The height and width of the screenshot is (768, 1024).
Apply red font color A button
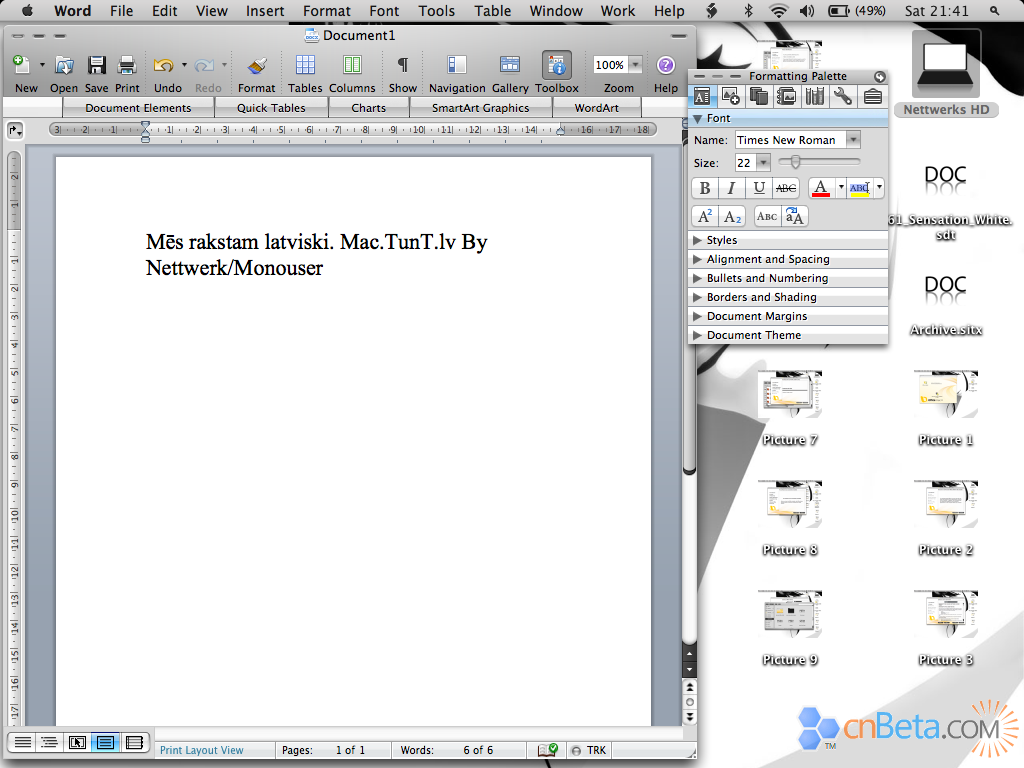(x=822, y=188)
